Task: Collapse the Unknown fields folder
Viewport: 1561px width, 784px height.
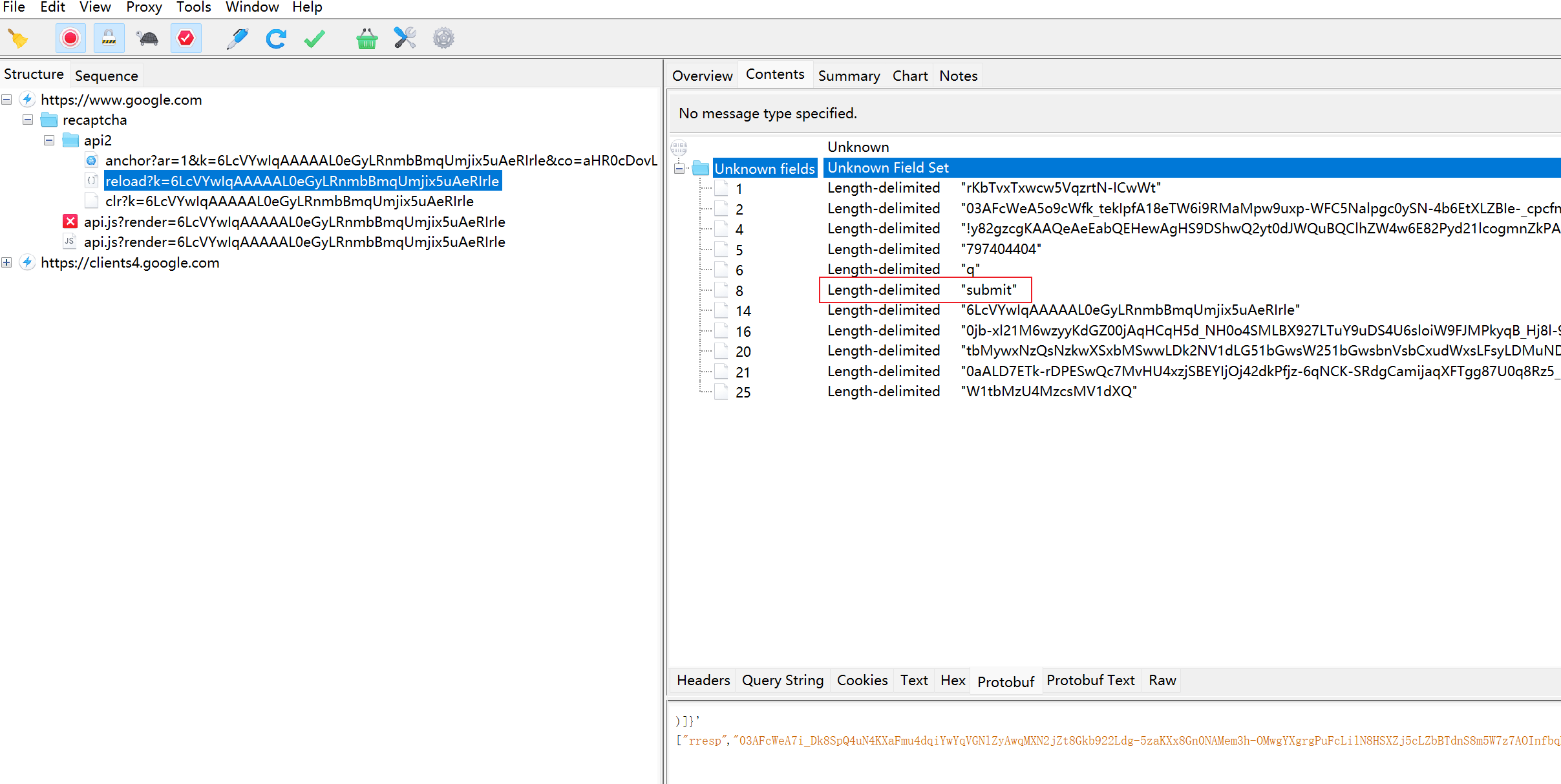Action: click(679, 169)
